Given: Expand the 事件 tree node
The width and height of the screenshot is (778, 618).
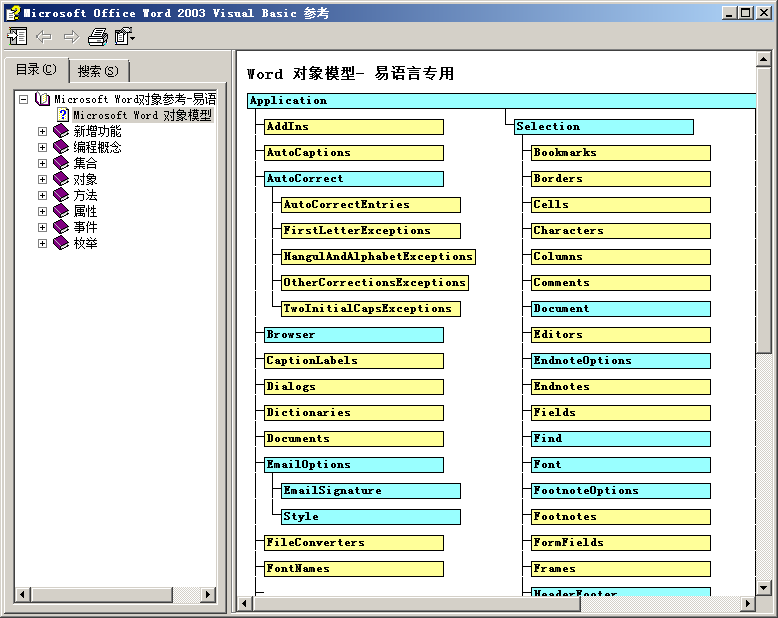Looking at the screenshot, I should pyautogui.click(x=42, y=227).
